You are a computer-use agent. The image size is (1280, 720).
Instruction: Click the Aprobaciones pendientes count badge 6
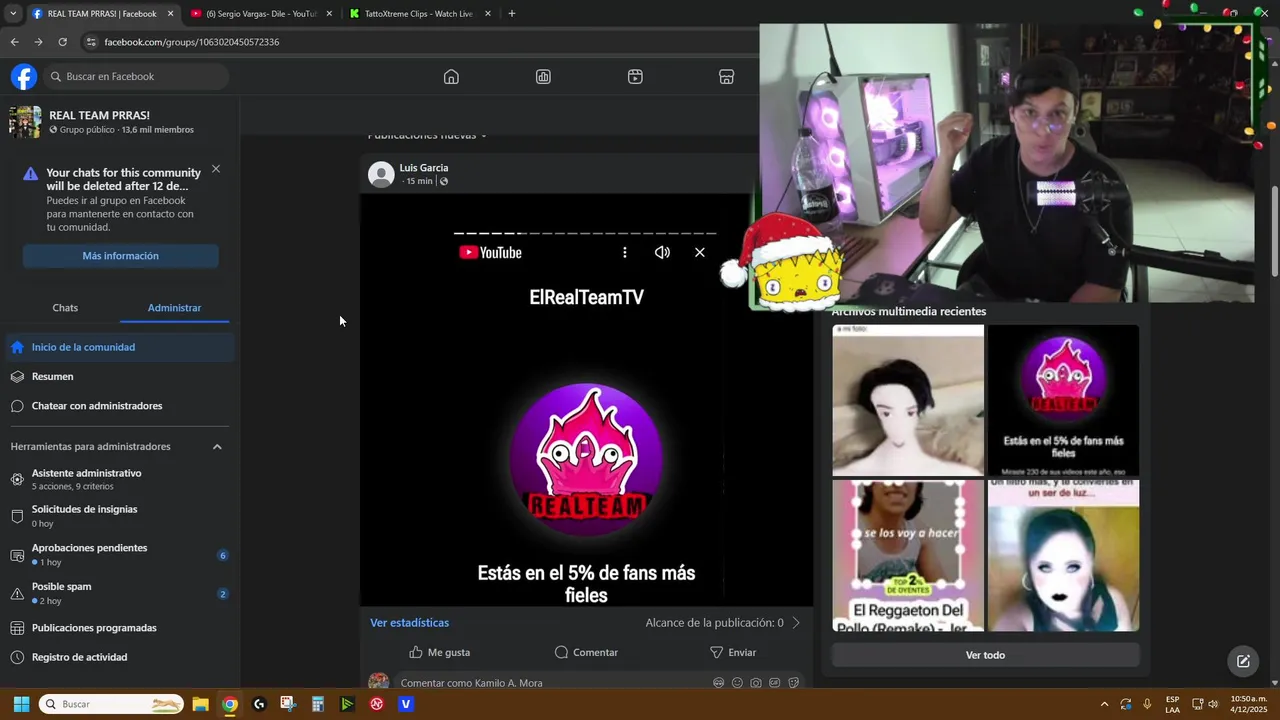(223, 556)
